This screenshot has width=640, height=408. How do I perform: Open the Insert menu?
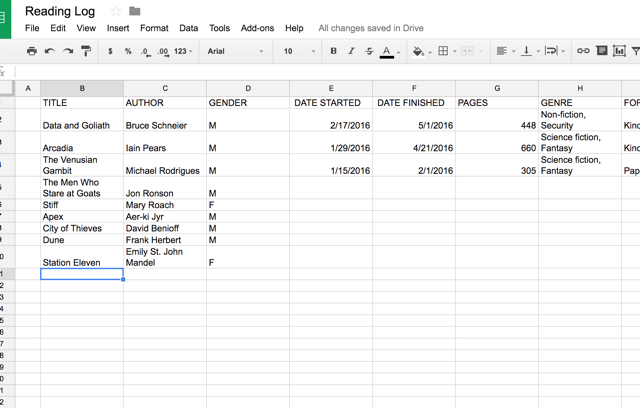118,28
